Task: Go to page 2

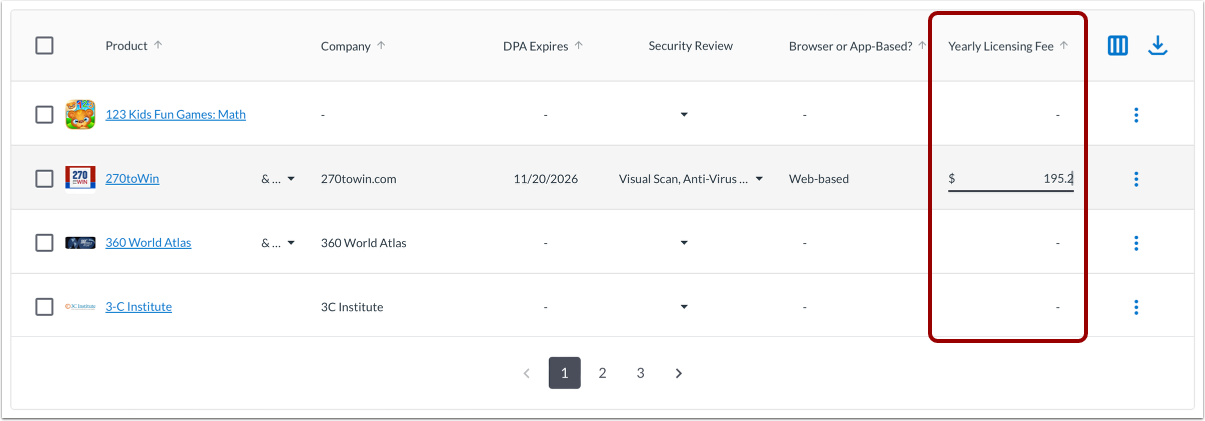Action: click(602, 373)
